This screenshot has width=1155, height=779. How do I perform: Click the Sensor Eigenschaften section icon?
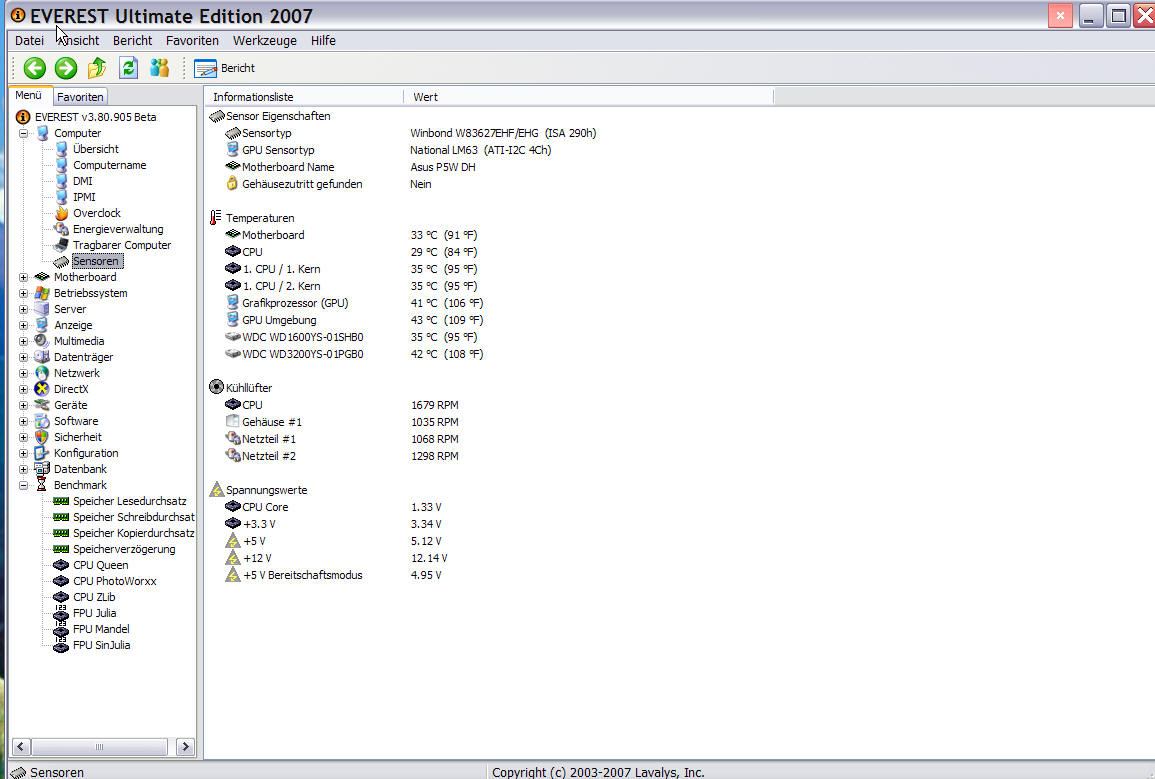[x=217, y=116]
